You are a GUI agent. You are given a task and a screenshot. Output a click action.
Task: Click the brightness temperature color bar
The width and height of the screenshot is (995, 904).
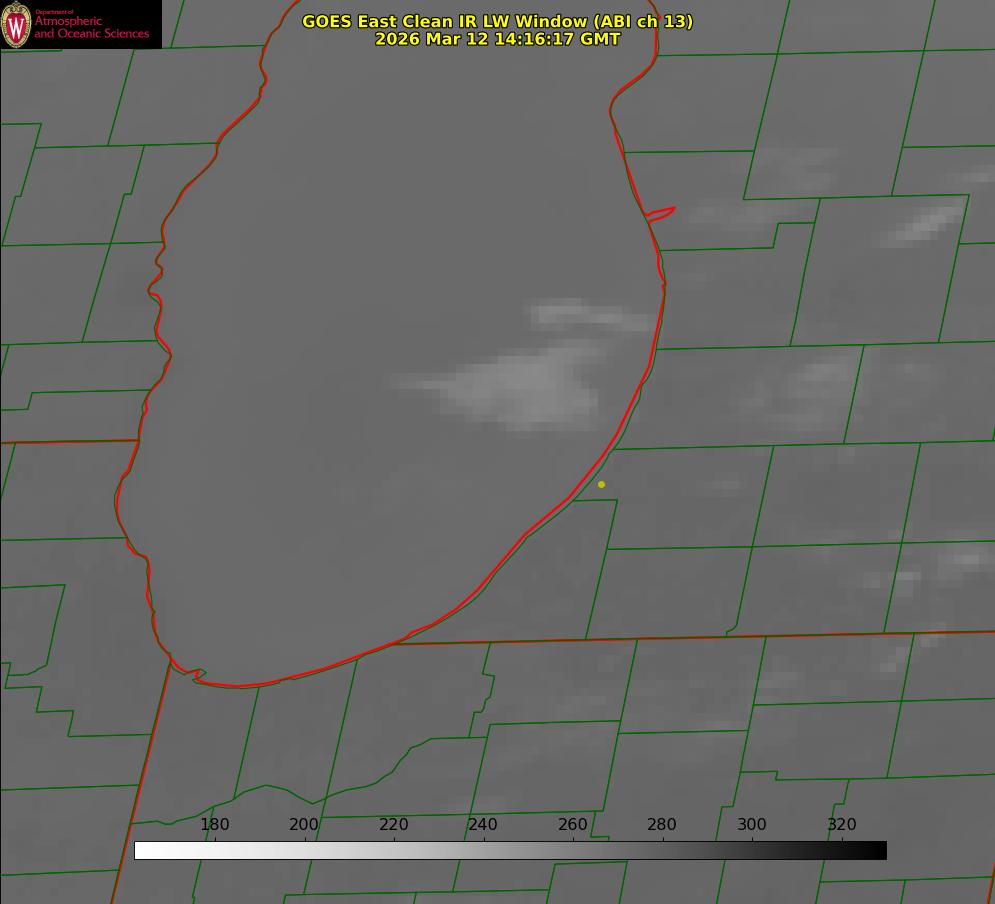(510, 850)
